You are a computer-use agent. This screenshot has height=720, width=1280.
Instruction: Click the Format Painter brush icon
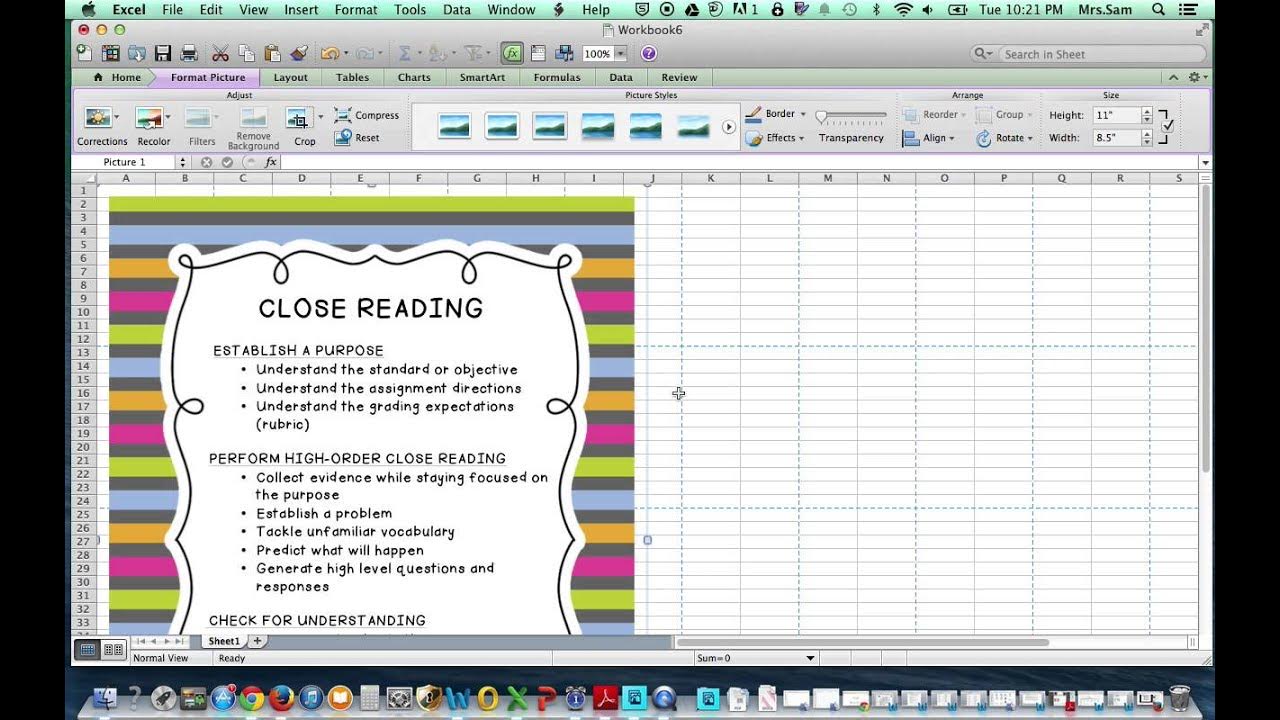click(x=298, y=54)
